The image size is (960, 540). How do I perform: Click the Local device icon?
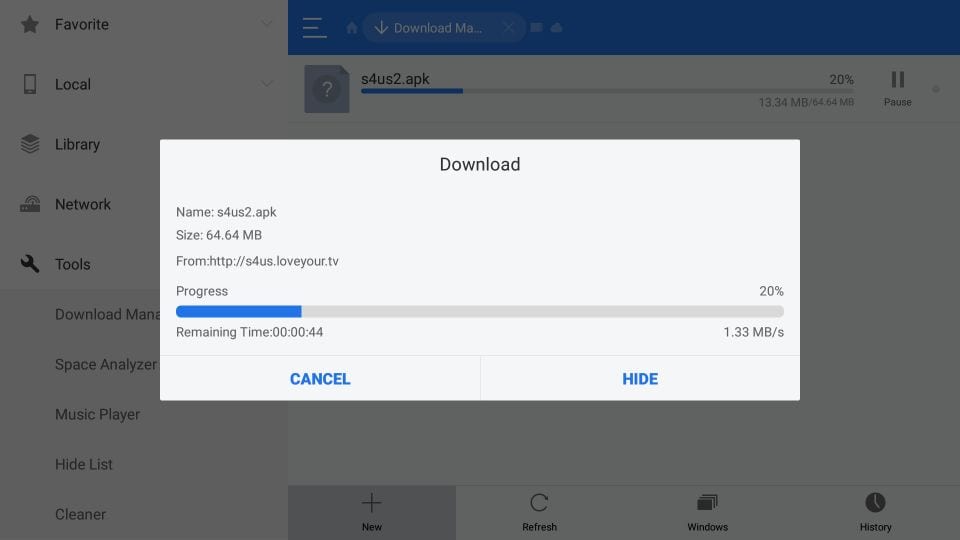click(x=29, y=84)
